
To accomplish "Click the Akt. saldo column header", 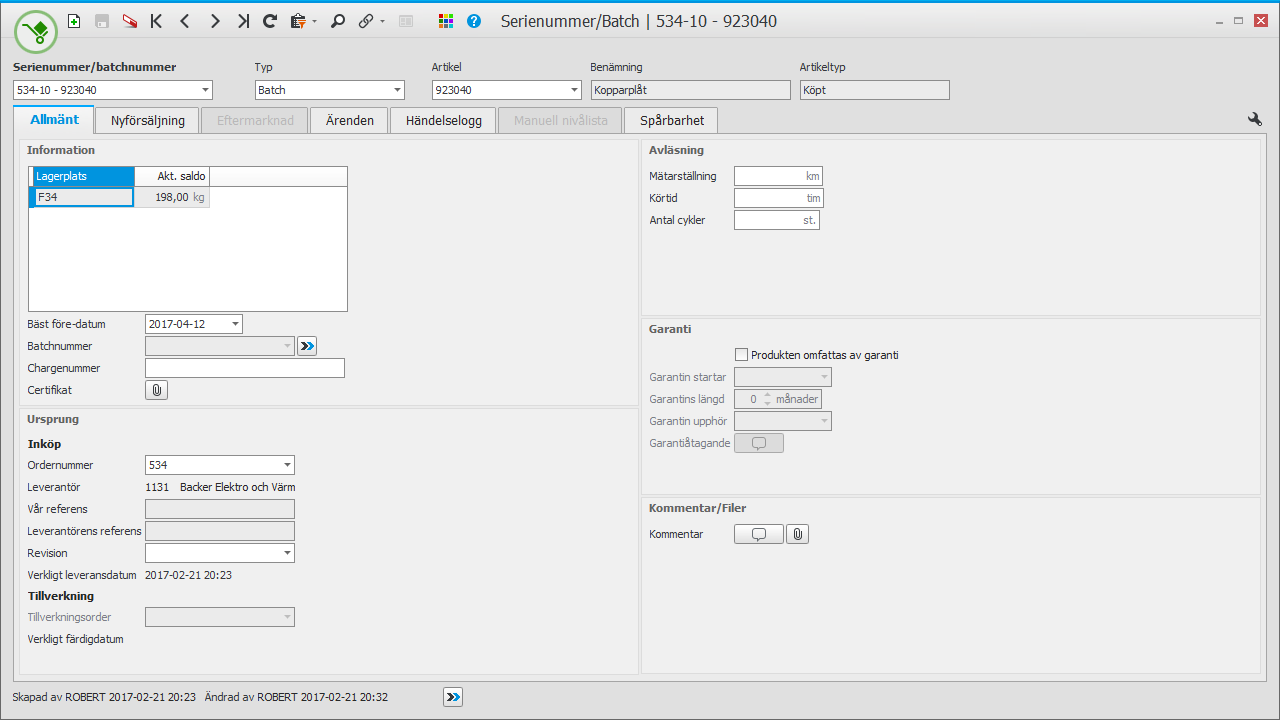I will [x=172, y=176].
